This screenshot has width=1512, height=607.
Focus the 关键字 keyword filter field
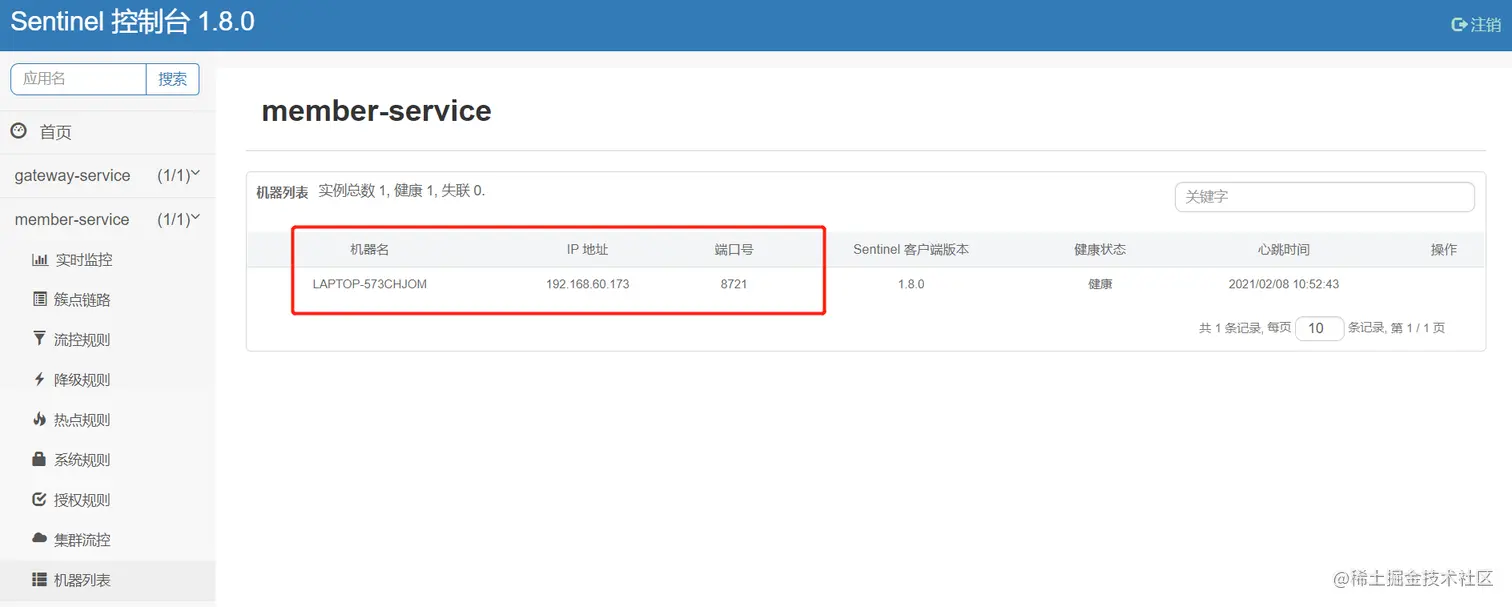(x=1324, y=197)
